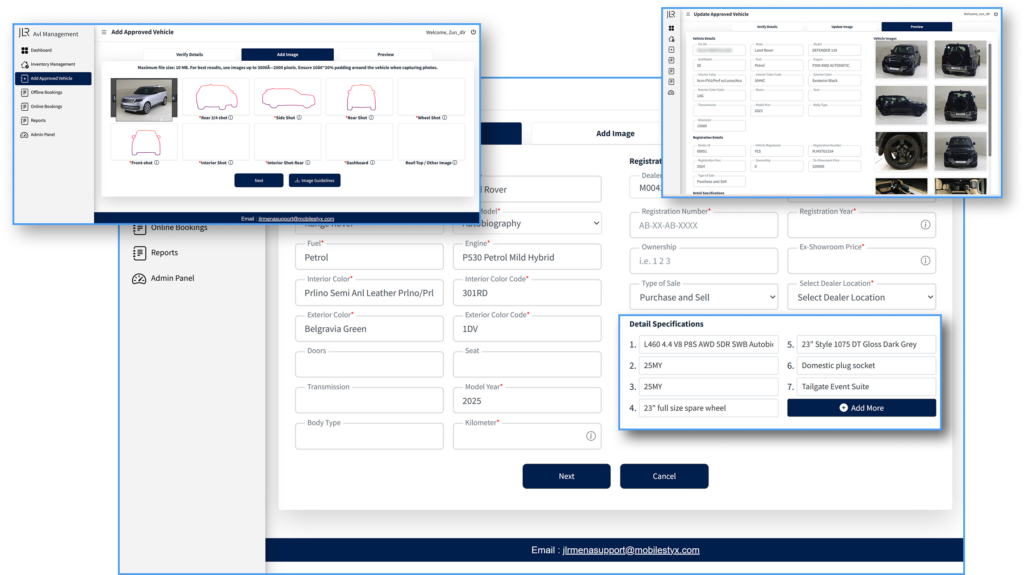Click the Inventory Management sidebar icon

coord(24,64)
